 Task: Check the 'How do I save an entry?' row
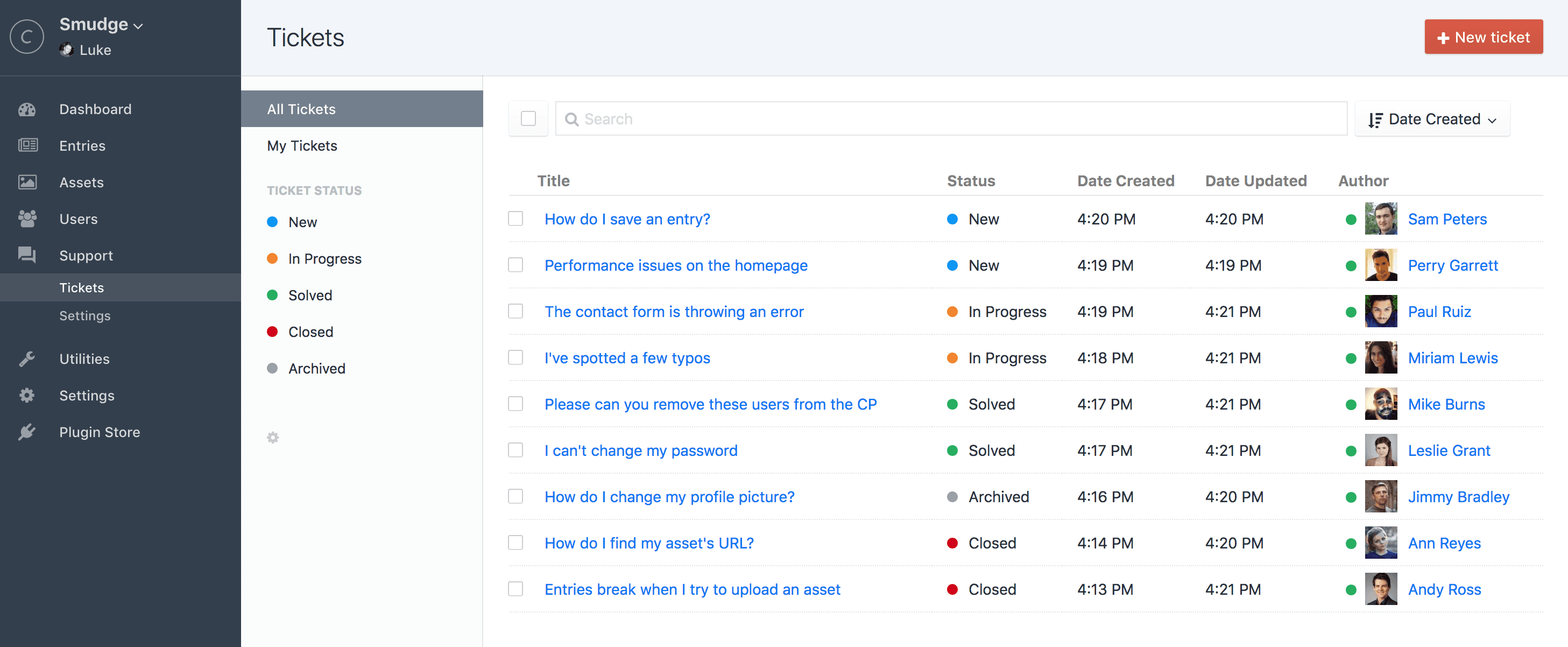click(x=515, y=219)
